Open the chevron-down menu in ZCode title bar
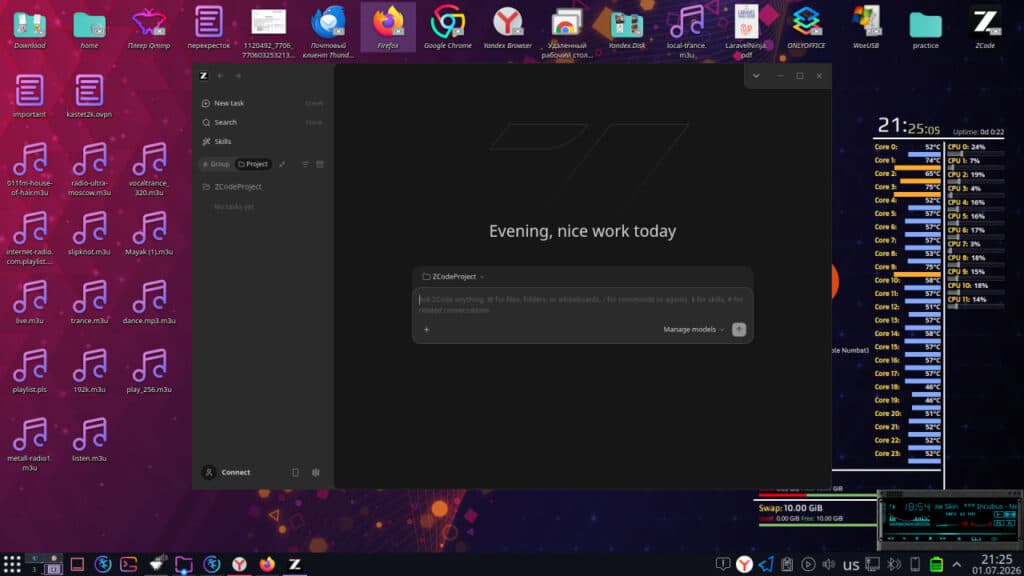This screenshot has height=576, width=1024. (x=756, y=76)
